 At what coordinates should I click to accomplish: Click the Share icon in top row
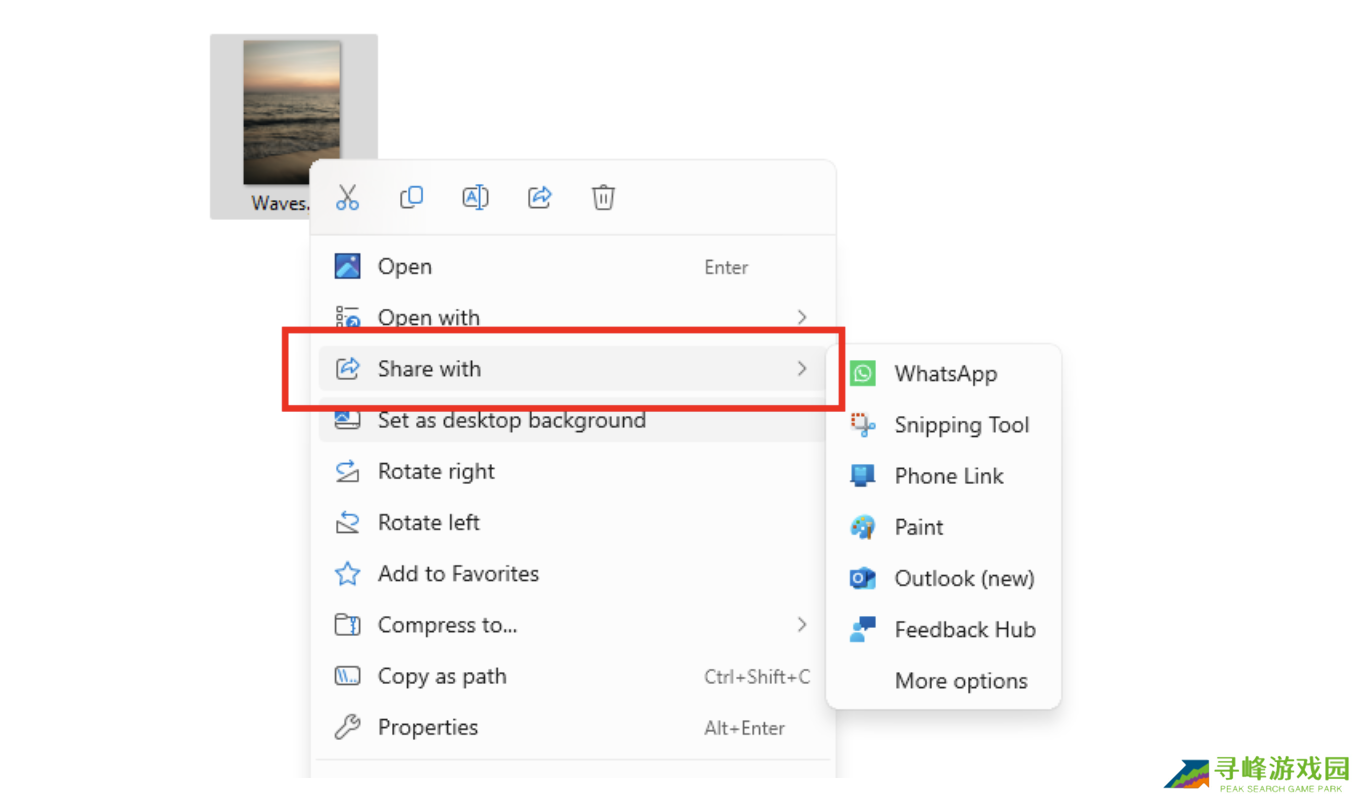(539, 198)
